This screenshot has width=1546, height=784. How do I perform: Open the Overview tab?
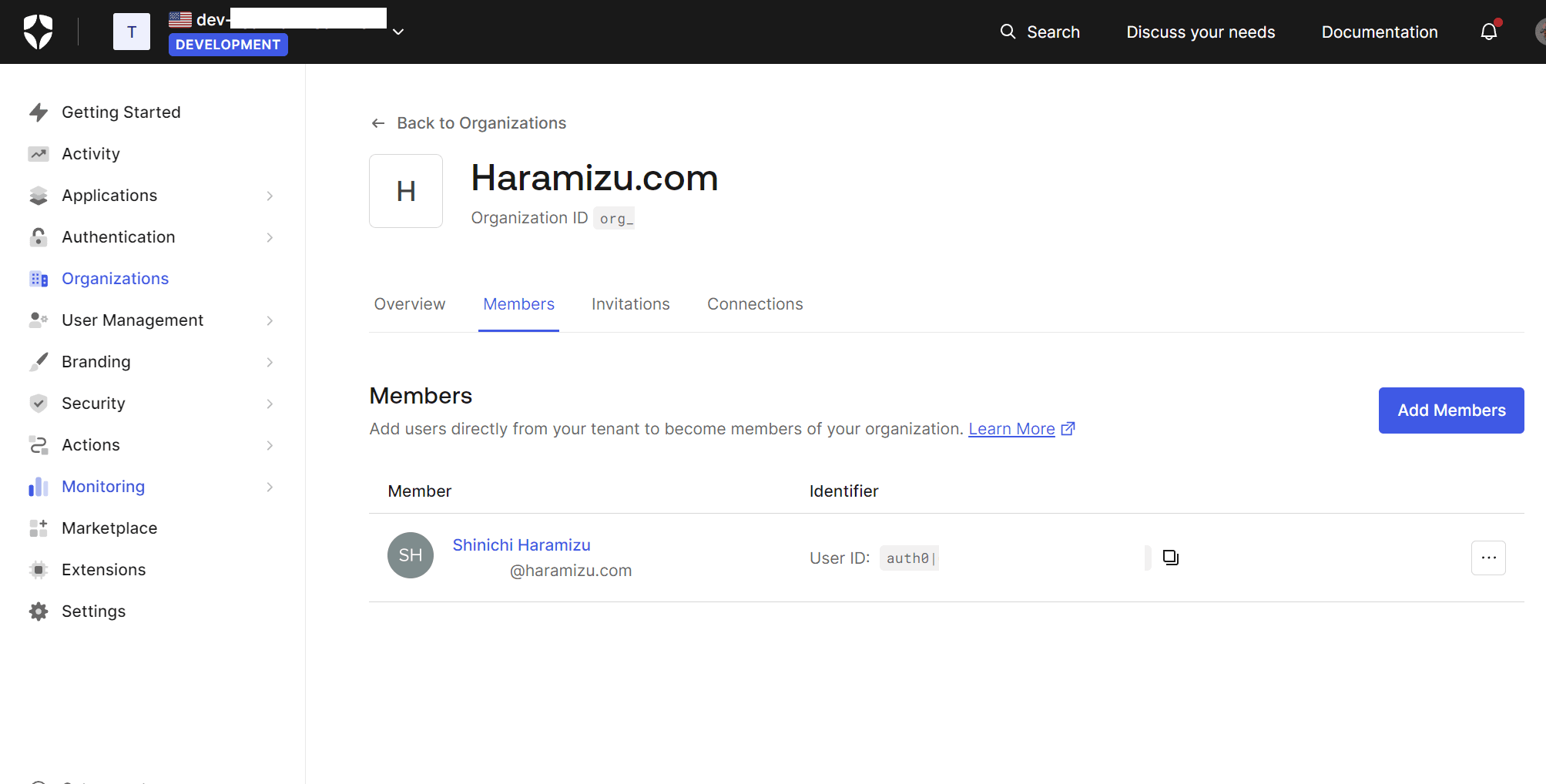[x=410, y=304]
